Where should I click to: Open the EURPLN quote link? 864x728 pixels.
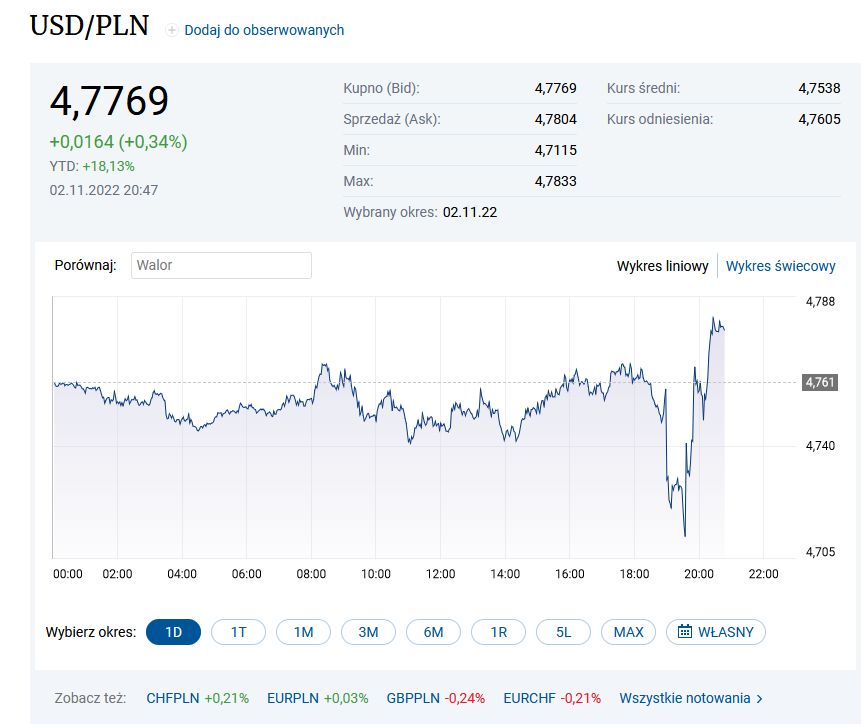click(x=292, y=698)
